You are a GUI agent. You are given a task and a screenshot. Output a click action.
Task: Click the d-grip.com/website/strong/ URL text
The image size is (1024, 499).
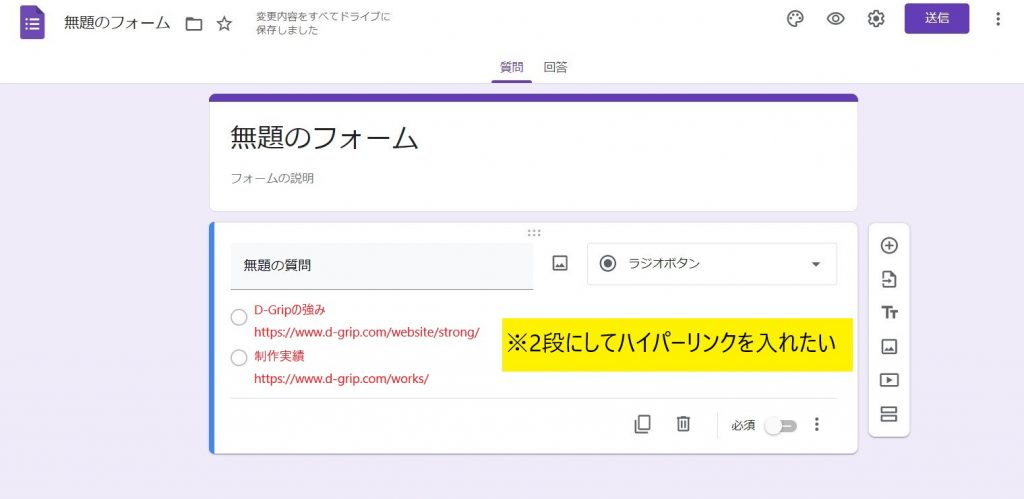point(366,332)
